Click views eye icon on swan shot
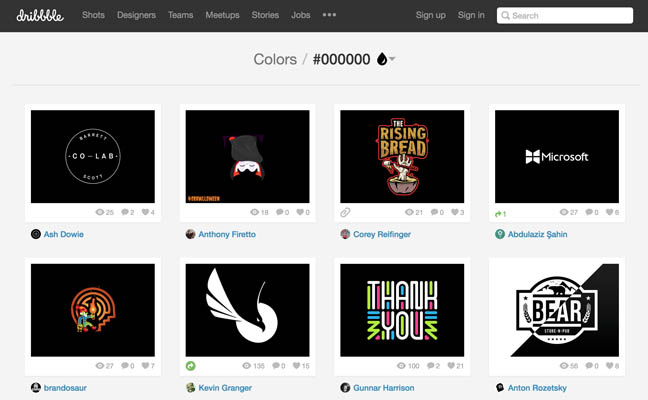 pos(247,366)
